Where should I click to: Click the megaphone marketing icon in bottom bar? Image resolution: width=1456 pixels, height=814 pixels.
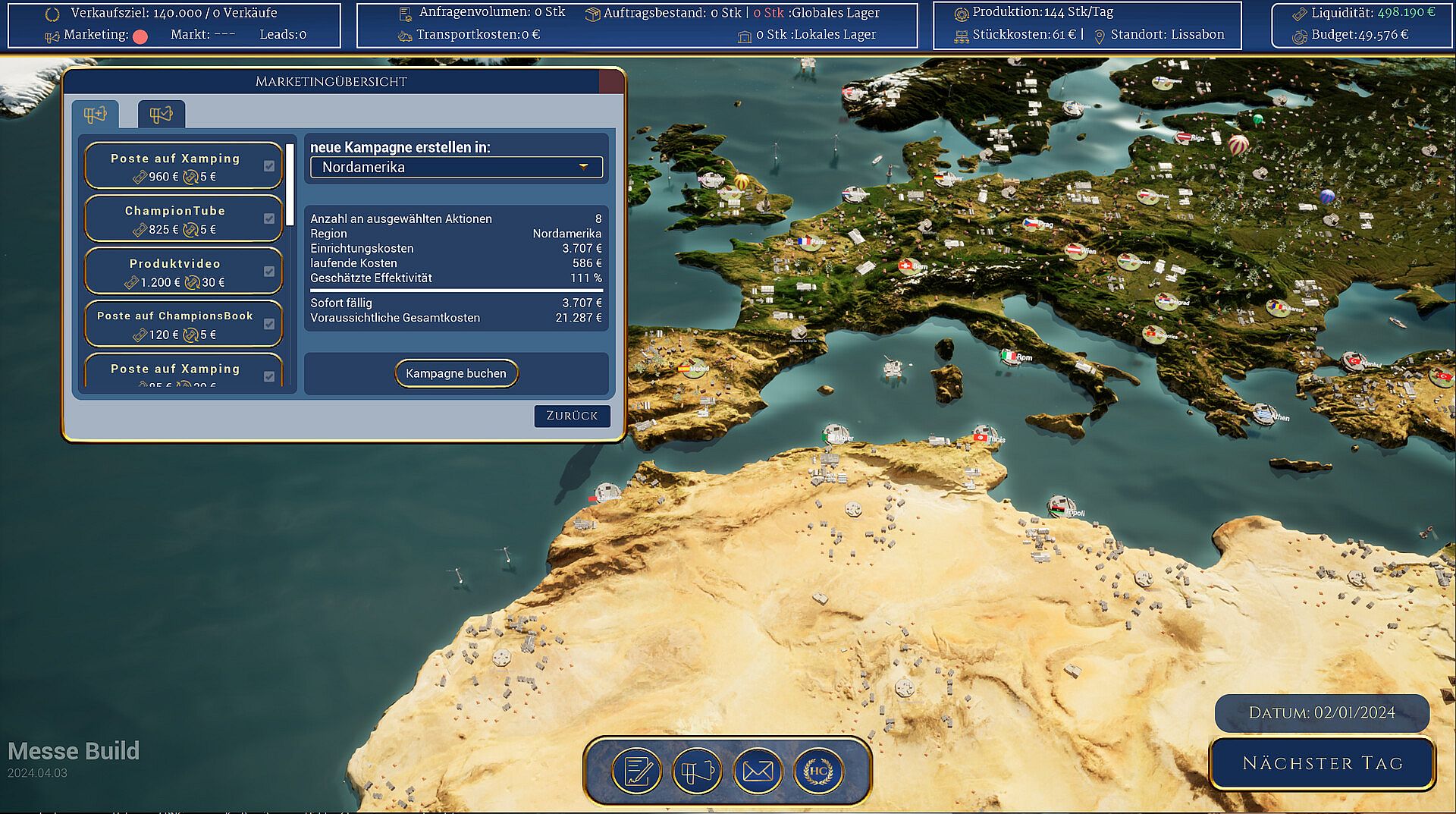(x=697, y=772)
